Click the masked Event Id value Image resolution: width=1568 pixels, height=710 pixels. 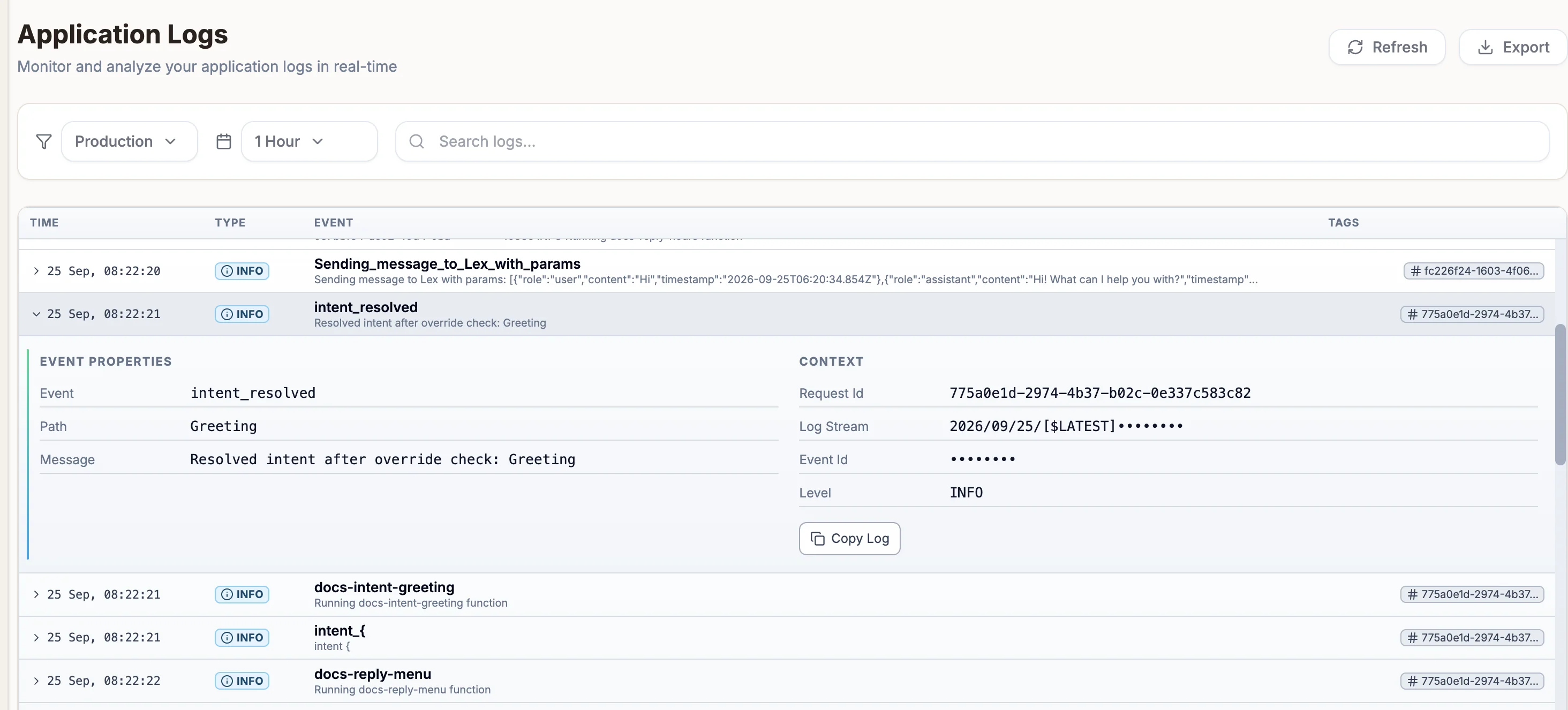(983, 459)
